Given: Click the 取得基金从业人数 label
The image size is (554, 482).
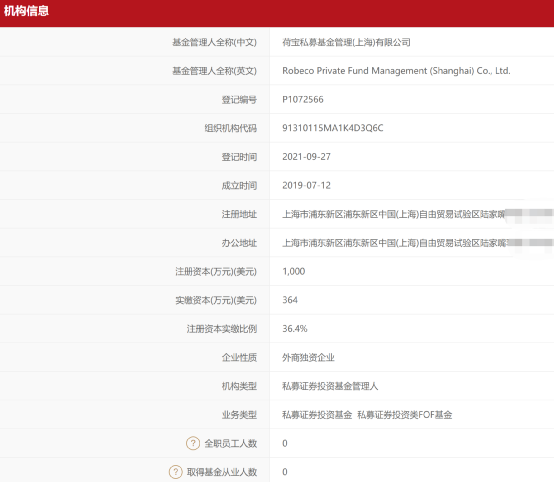Looking at the screenshot, I should 222,472.
